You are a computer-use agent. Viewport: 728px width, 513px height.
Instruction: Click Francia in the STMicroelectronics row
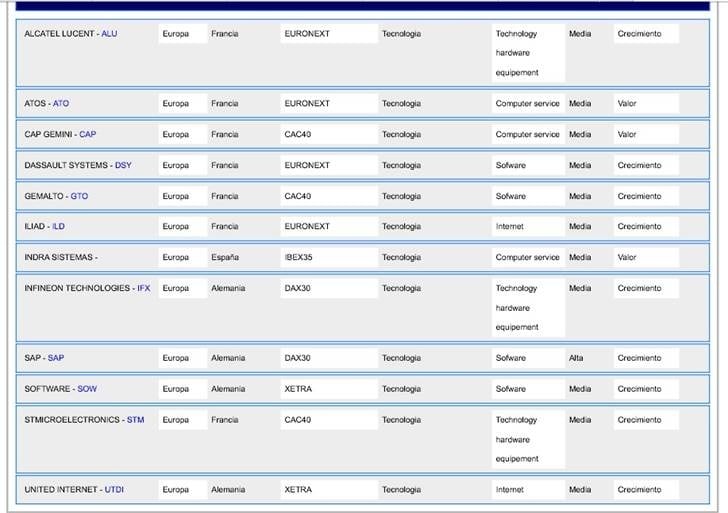(225, 420)
